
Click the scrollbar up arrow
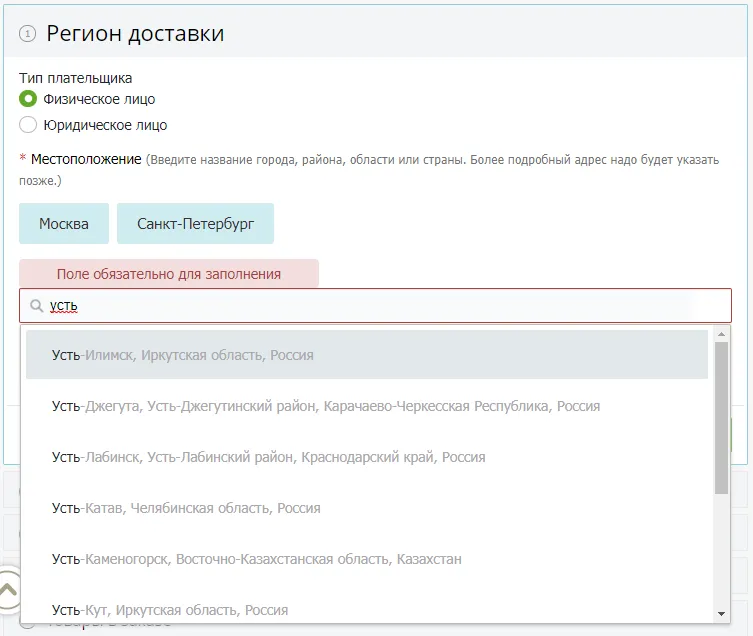click(x=722, y=332)
